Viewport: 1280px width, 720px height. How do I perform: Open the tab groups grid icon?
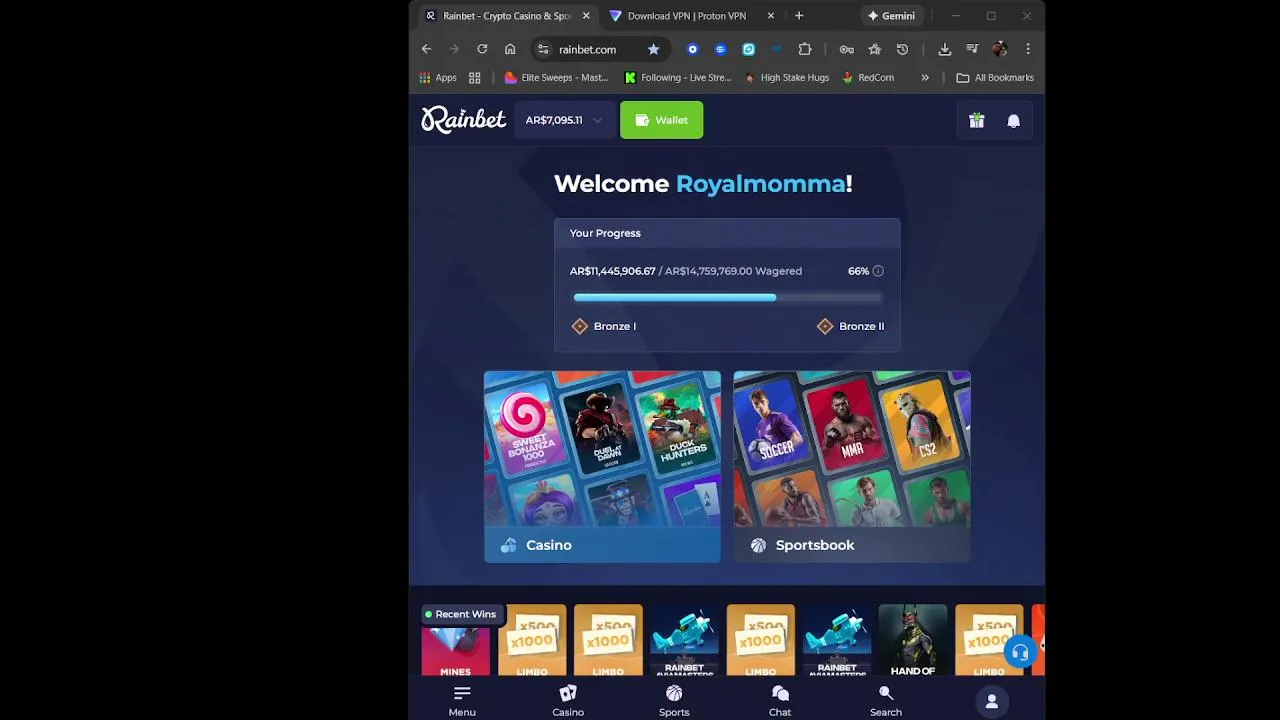(475, 78)
